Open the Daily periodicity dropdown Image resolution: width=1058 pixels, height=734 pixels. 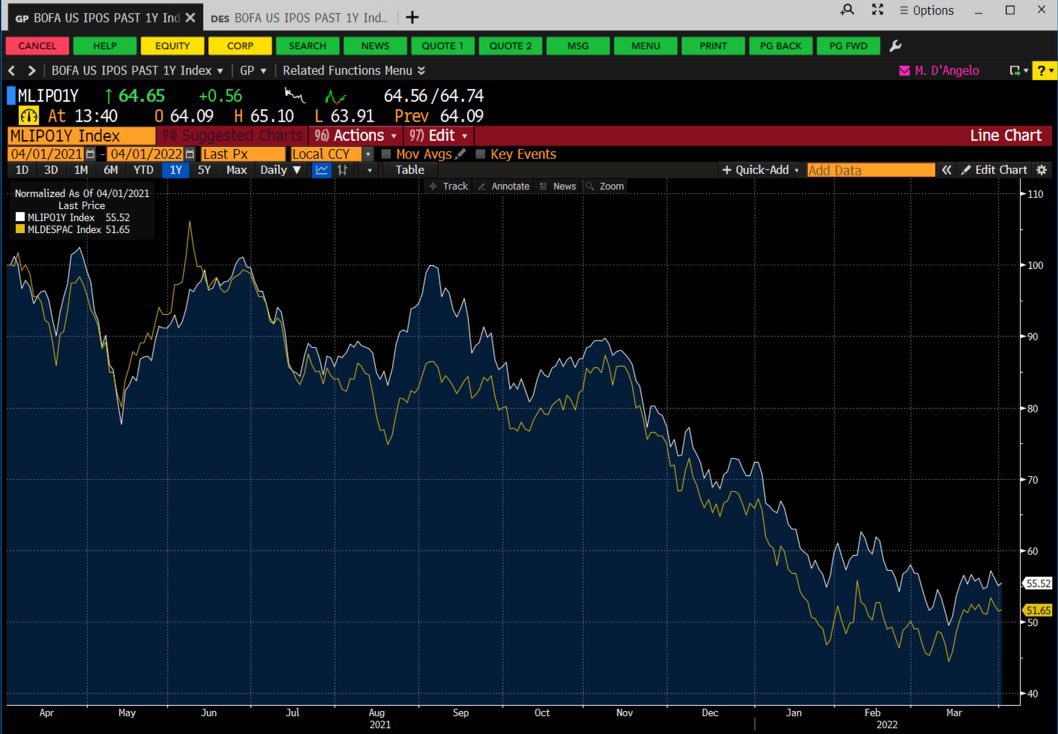(281, 170)
